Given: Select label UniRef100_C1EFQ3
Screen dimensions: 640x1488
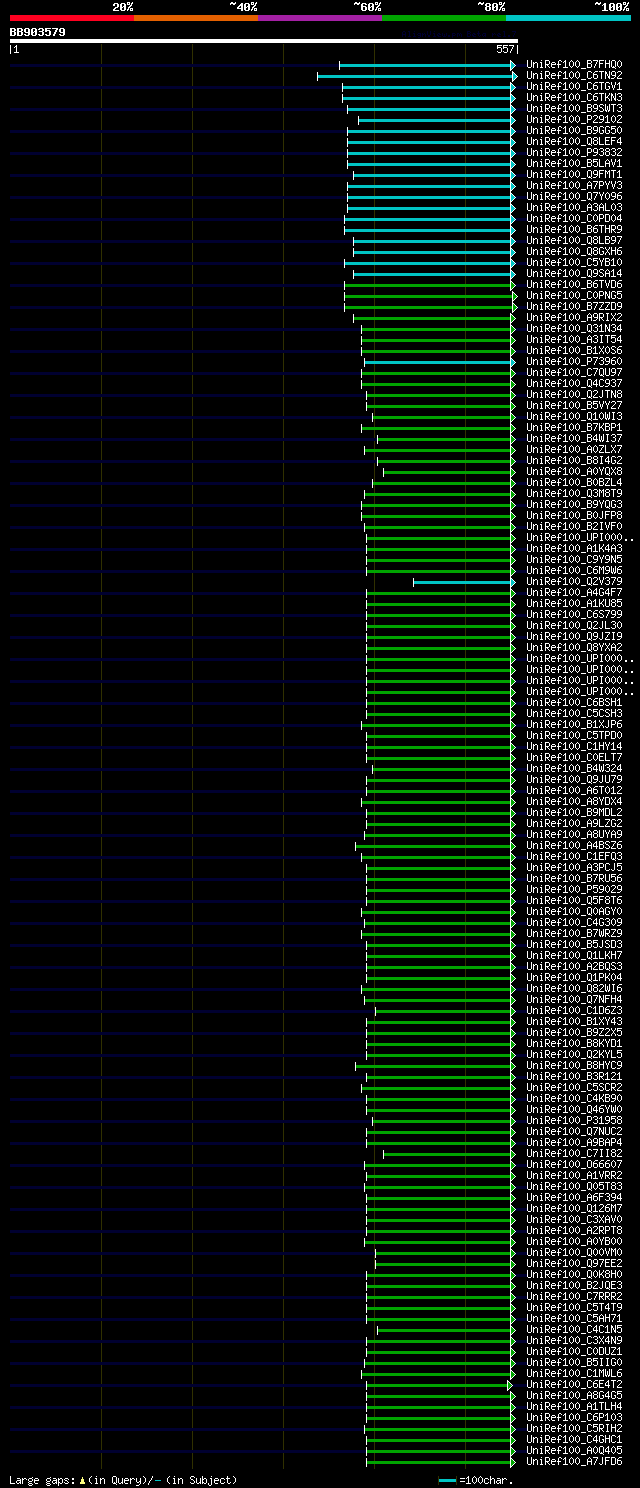Looking at the screenshot, I should pyautogui.click(x=574, y=856).
